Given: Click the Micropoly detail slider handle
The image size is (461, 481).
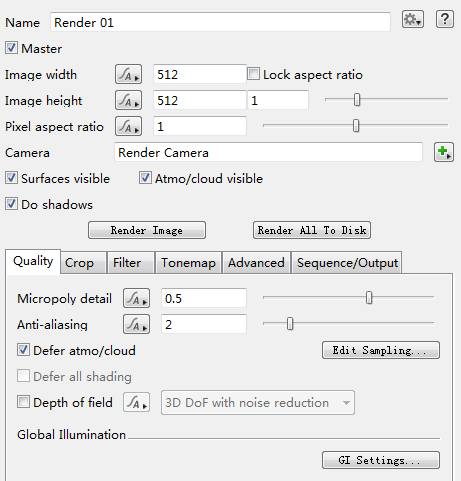Looking at the screenshot, I should [369, 298].
